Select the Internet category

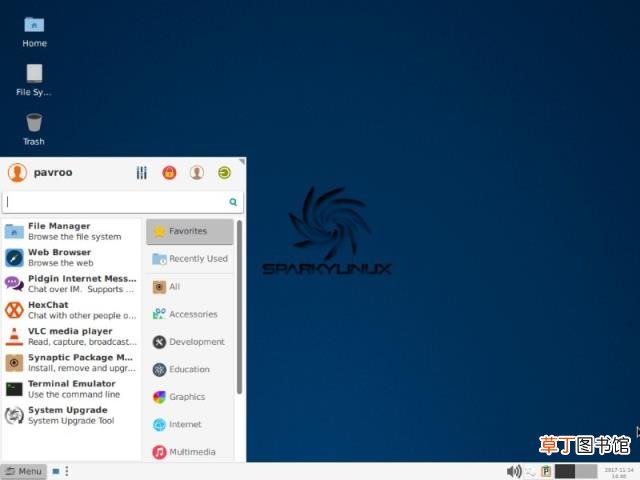[x=190, y=424]
